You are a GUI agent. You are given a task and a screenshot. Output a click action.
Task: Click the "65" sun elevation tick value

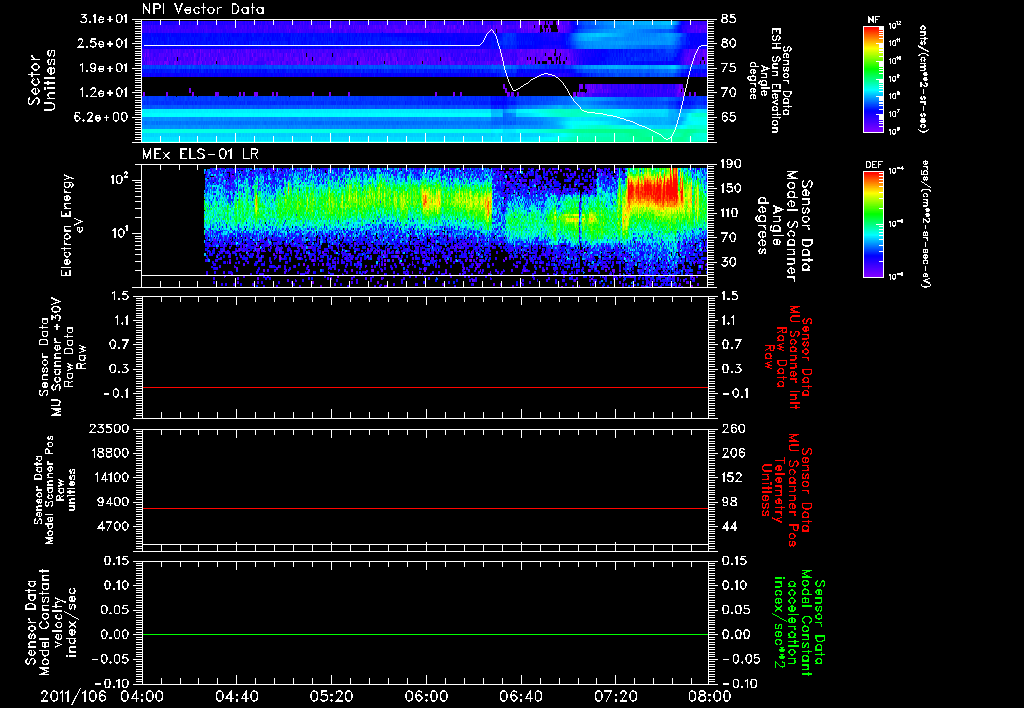pos(729,117)
